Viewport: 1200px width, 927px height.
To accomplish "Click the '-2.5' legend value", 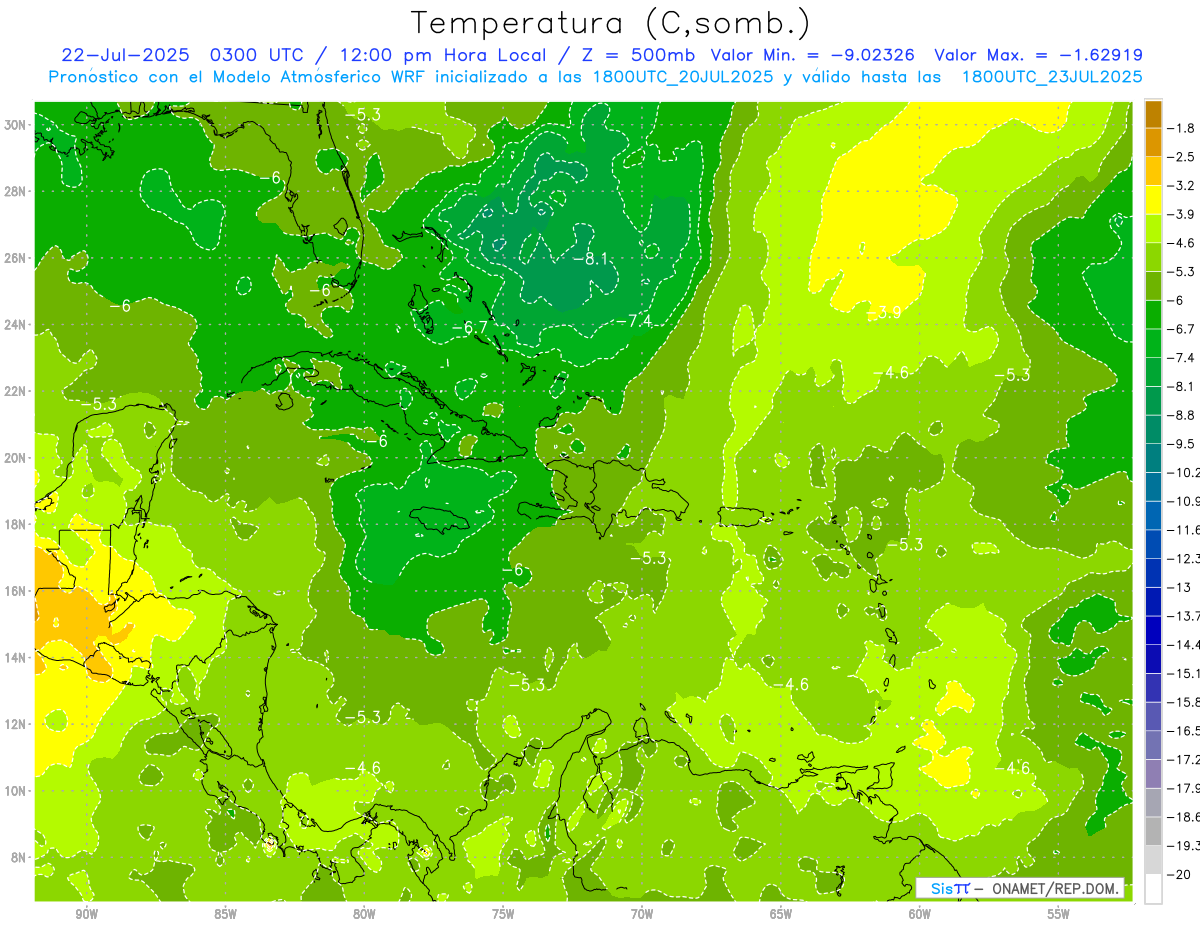I will tap(1183, 157).
